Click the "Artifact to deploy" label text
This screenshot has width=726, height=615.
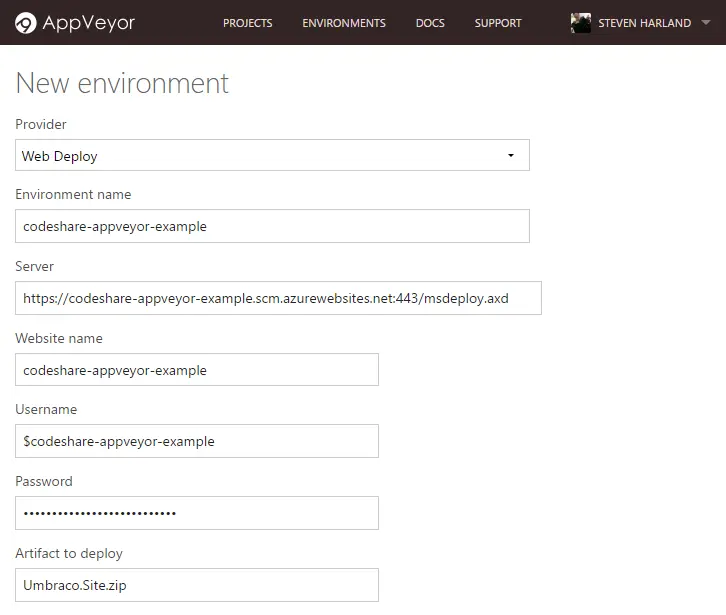coord(69,553)
